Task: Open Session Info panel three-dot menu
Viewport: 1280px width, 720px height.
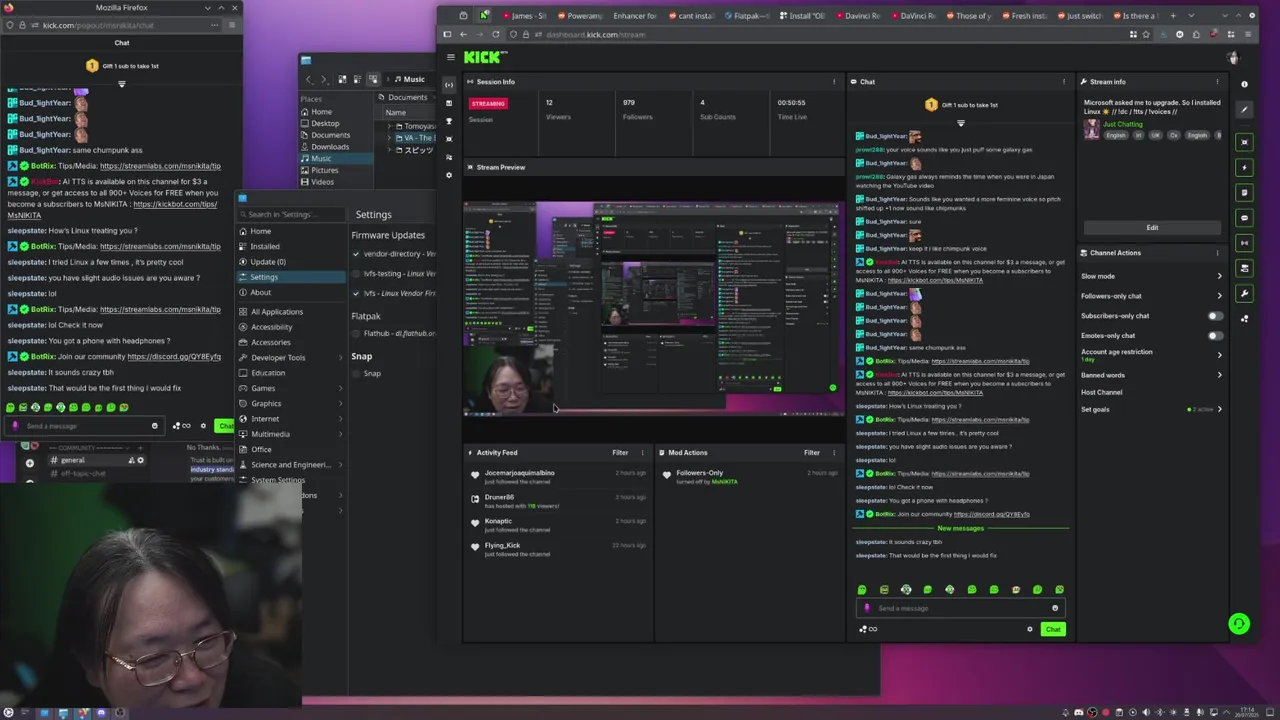Action: coord(834,82)
